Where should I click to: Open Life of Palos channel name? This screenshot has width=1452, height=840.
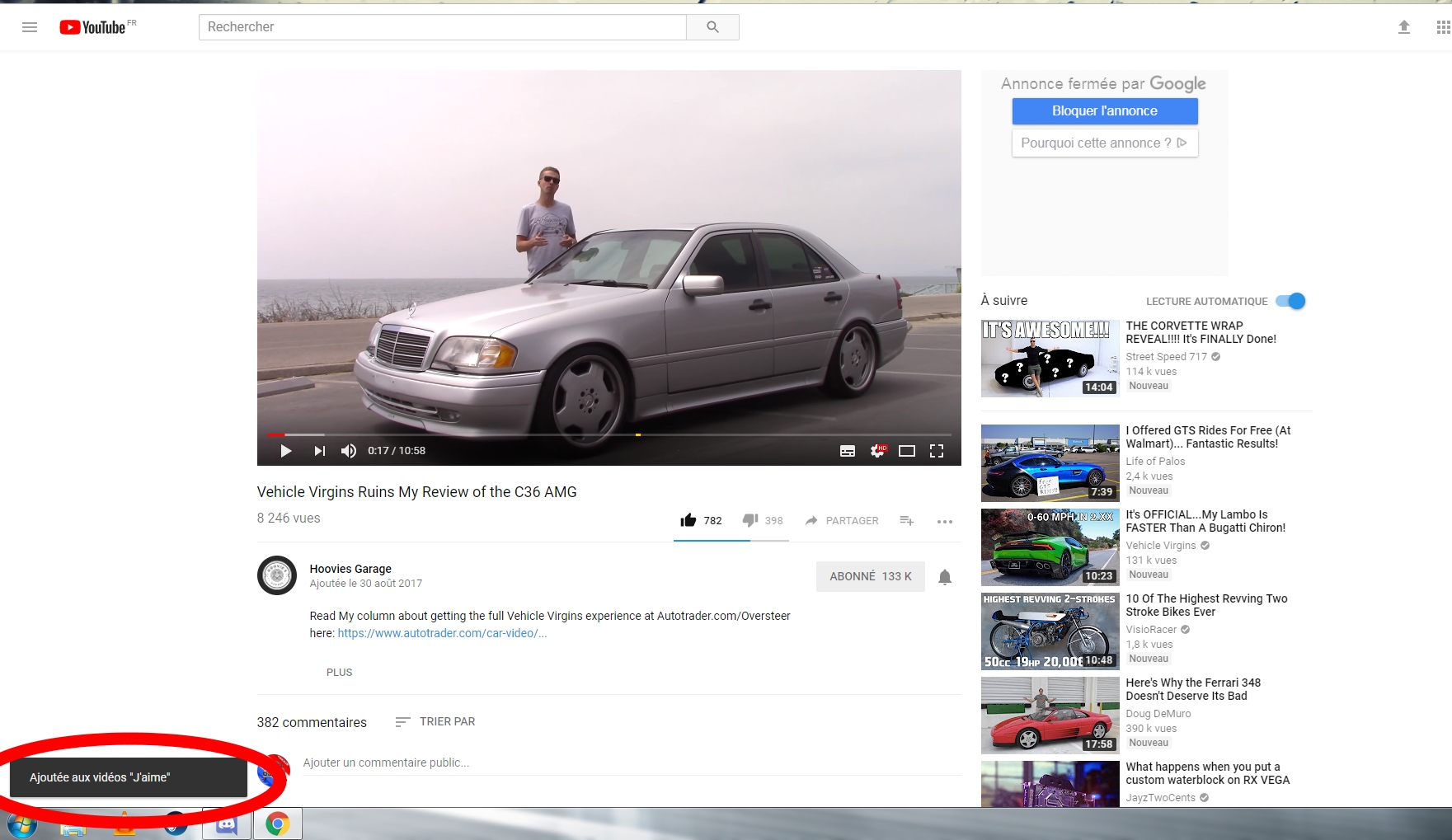1155,462
